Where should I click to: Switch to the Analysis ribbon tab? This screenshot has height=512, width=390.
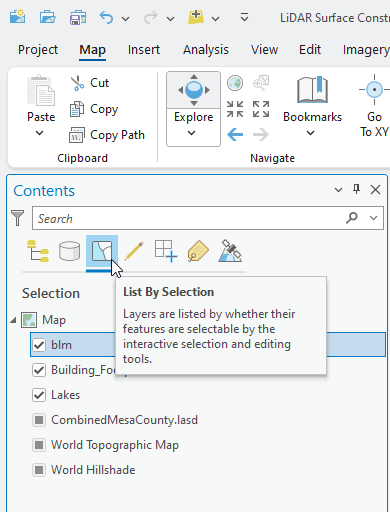tap(206, 50)
